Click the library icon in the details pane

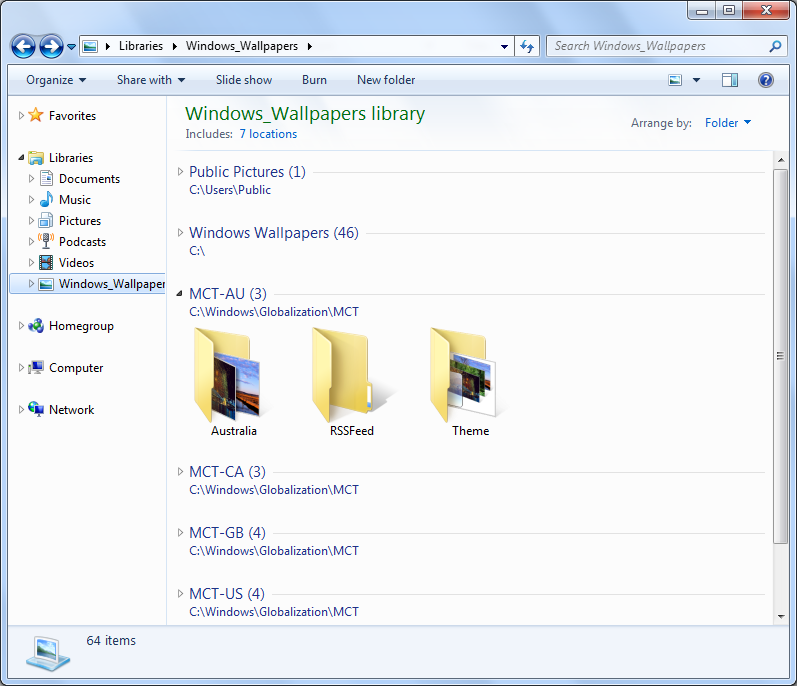point(48,653)
